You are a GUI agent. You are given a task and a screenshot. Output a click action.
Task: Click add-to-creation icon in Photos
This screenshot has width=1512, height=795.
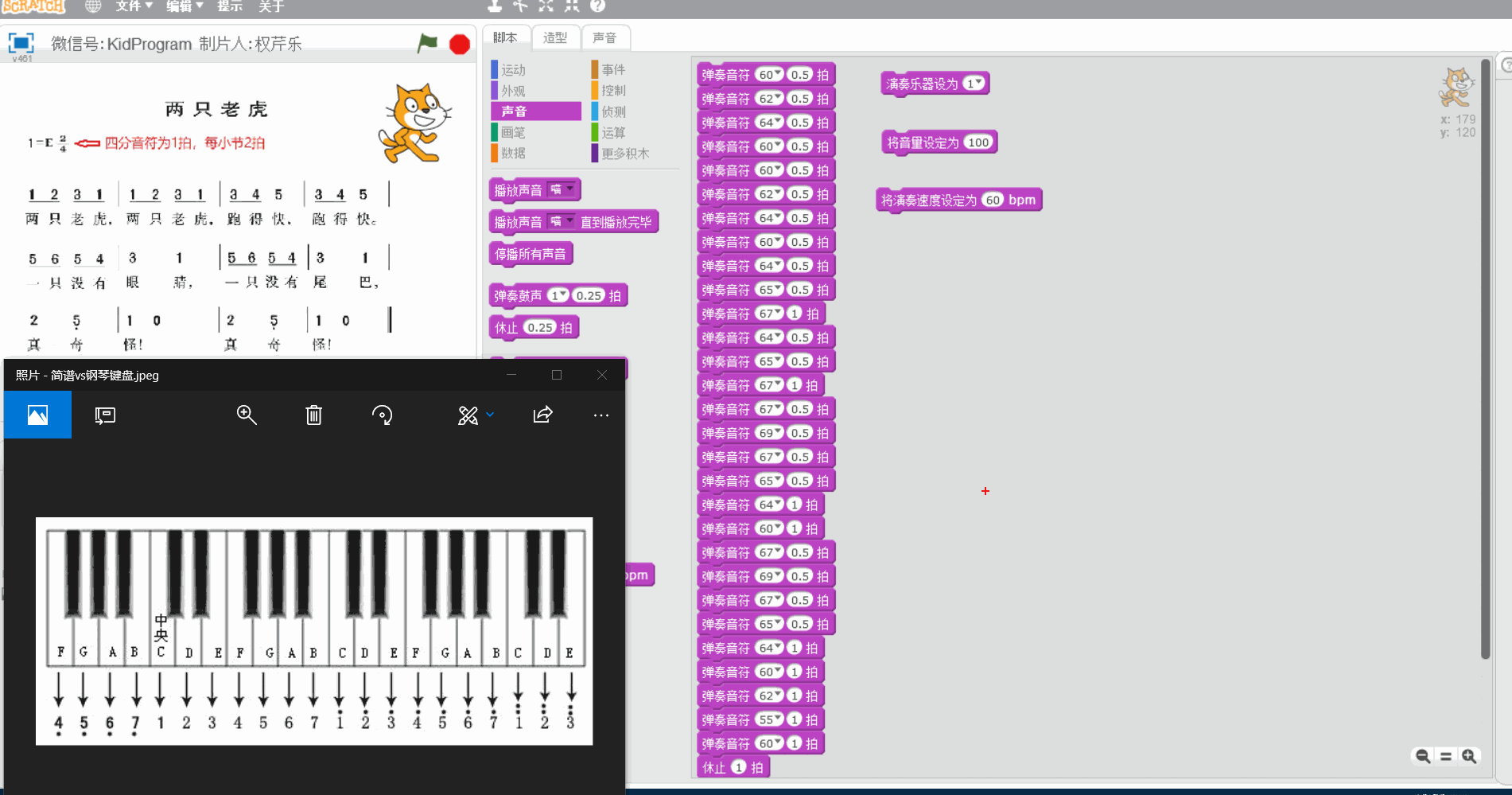[105, 415]
